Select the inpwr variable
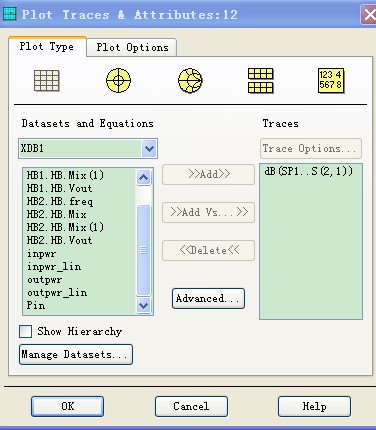This screenshot has height=430, width=376. (42, 254)
